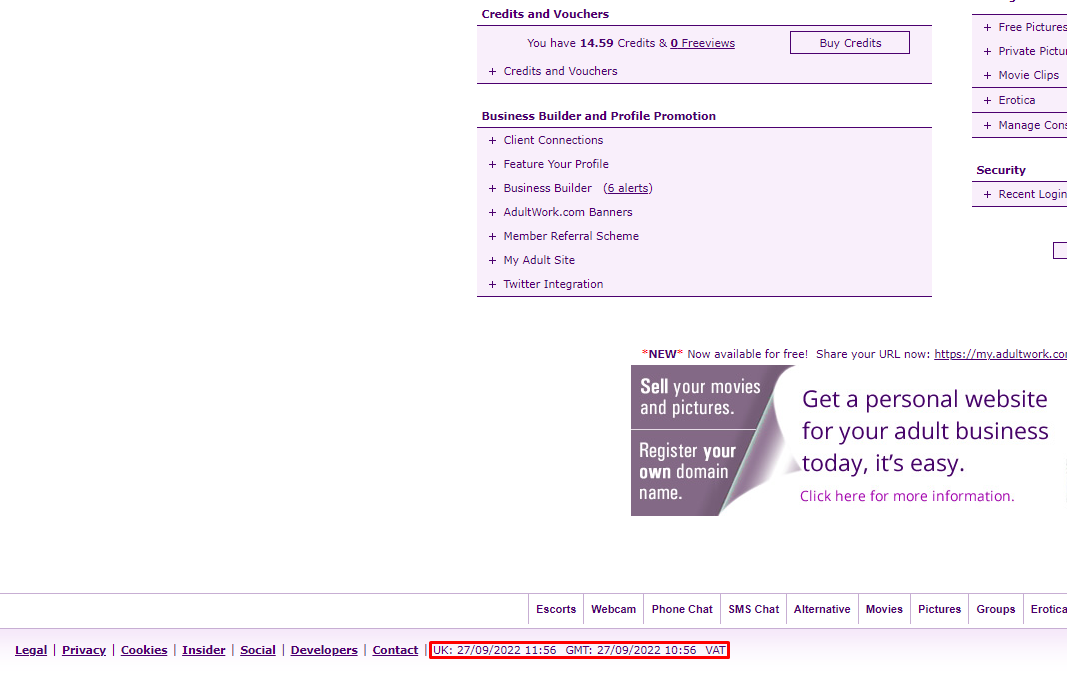
Task: Open the 6 alerts link
Action: pos(628,188)
